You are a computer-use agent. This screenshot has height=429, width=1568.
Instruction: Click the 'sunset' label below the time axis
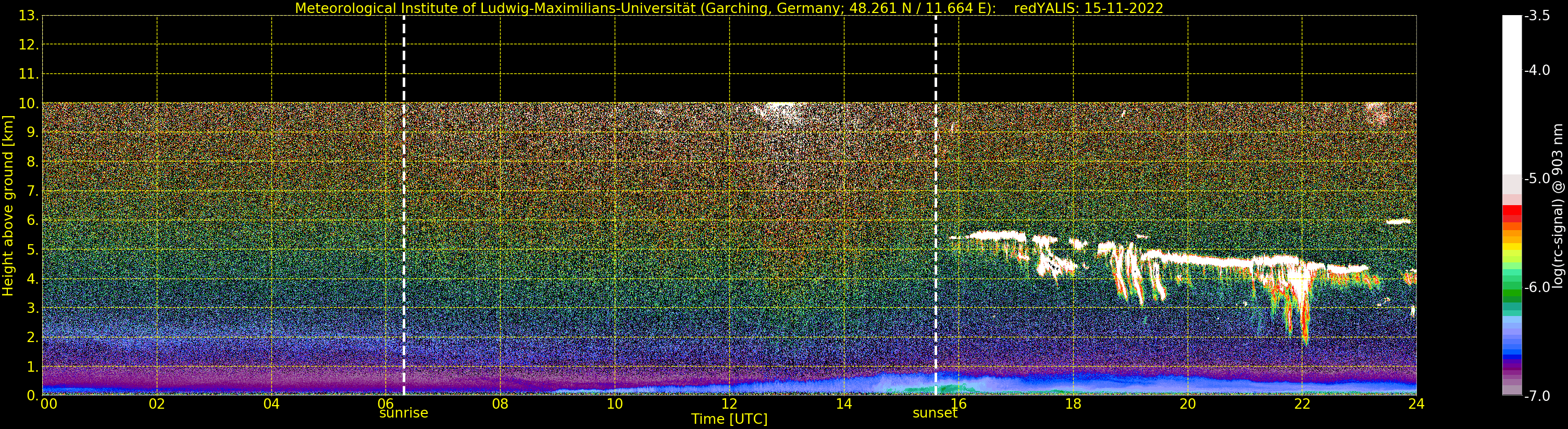coord(935,413)
